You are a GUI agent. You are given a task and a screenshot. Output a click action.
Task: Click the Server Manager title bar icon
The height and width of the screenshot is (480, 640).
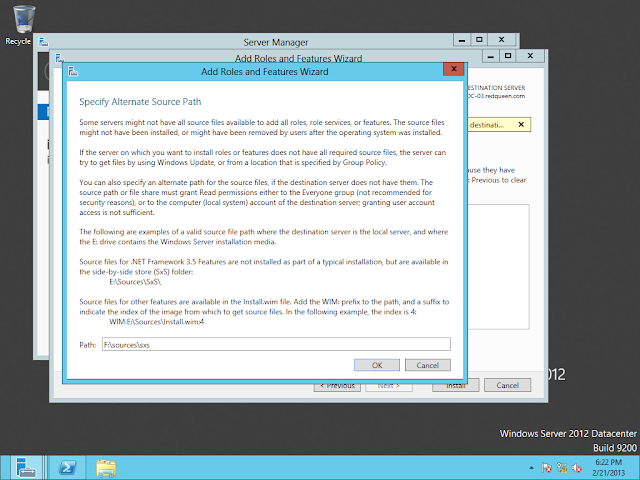pyautogui.click(x=43, y=42)
